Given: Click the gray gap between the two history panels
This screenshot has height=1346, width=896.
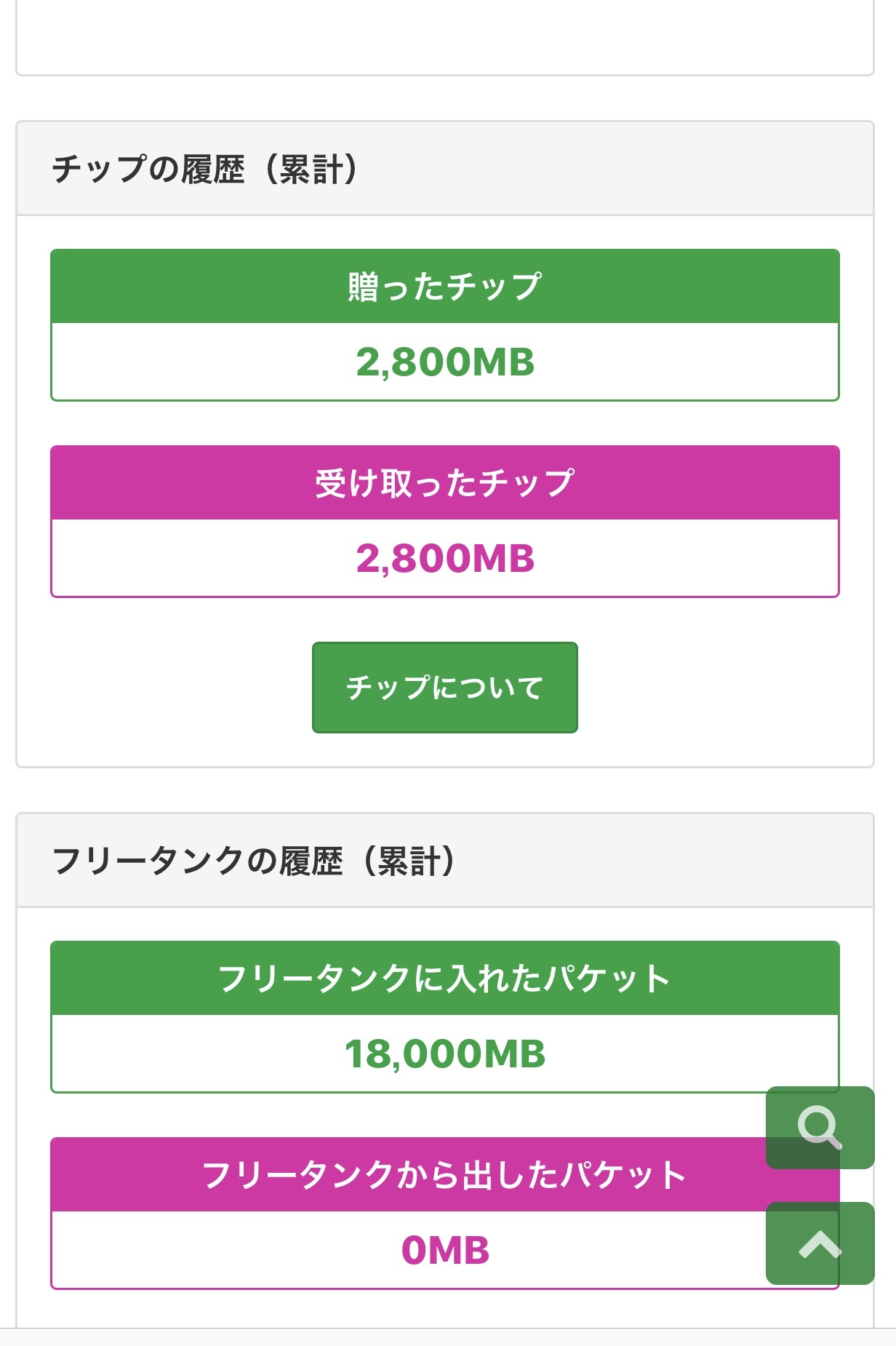Looking at the screenshot, I should pos(444,790).
